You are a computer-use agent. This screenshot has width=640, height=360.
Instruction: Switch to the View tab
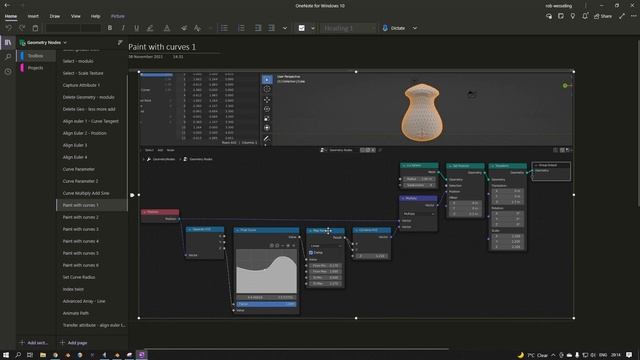(x=76, y=16)
